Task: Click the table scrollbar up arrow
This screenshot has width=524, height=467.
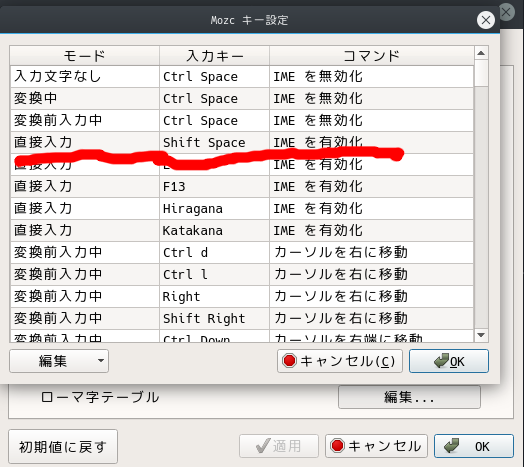Action: [481, 53]
